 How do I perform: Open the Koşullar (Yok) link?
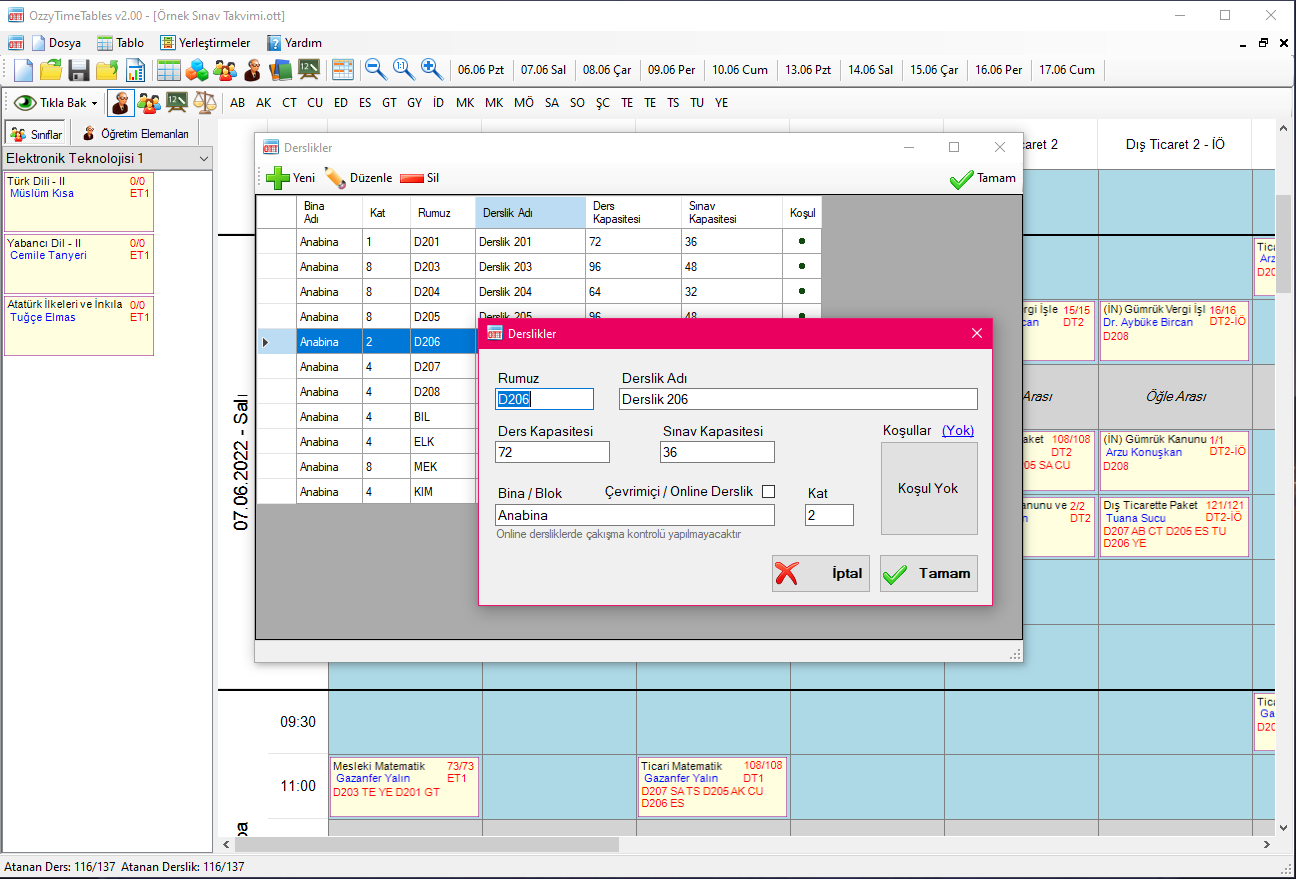tap(957, 430)
